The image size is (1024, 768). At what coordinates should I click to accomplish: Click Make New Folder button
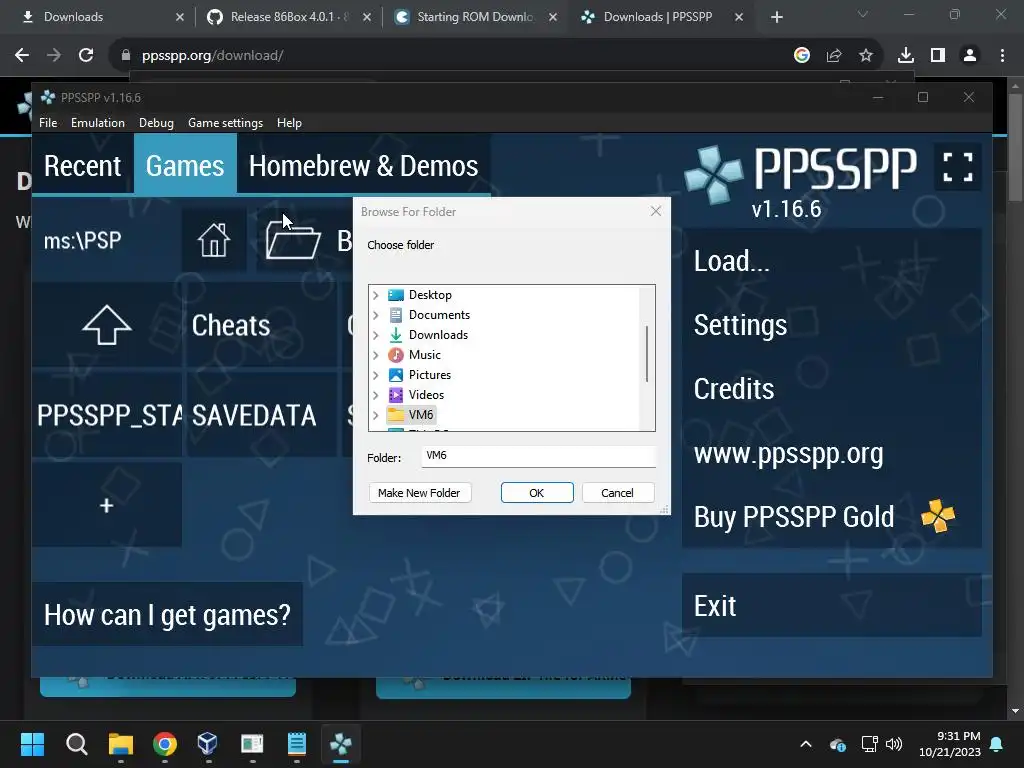pos(419,493)
